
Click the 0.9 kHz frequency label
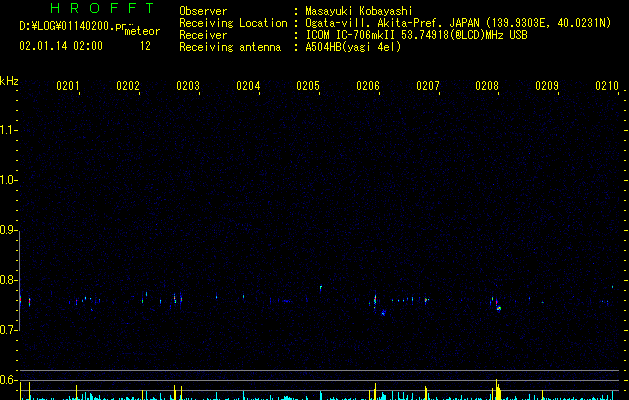pos(8,230)
